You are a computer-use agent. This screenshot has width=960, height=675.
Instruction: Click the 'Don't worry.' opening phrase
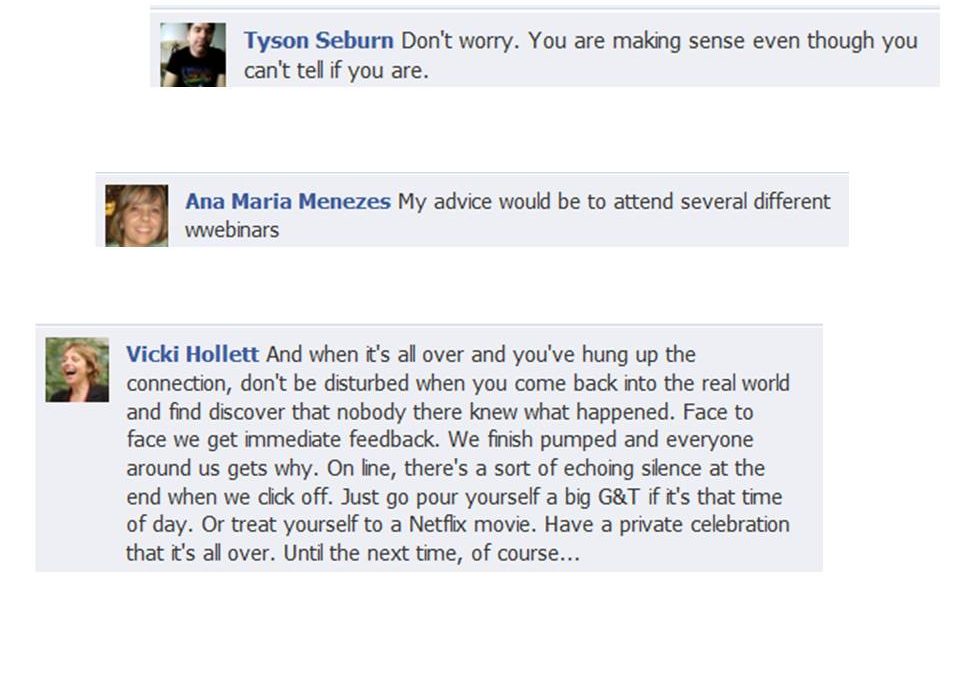pyautogui.click(x=460, y=41)
